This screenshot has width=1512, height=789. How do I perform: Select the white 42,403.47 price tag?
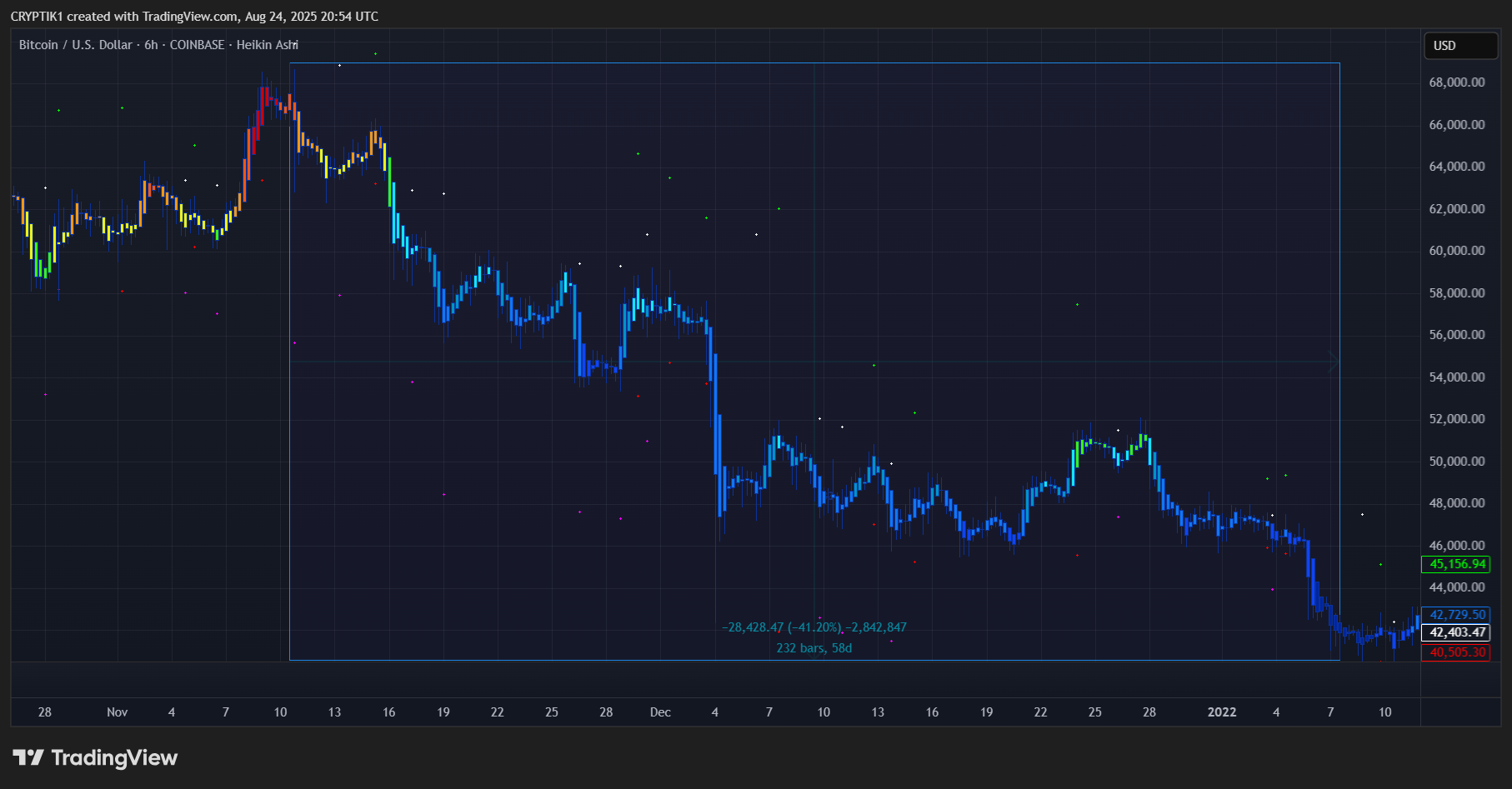(x=1455, y=632)
